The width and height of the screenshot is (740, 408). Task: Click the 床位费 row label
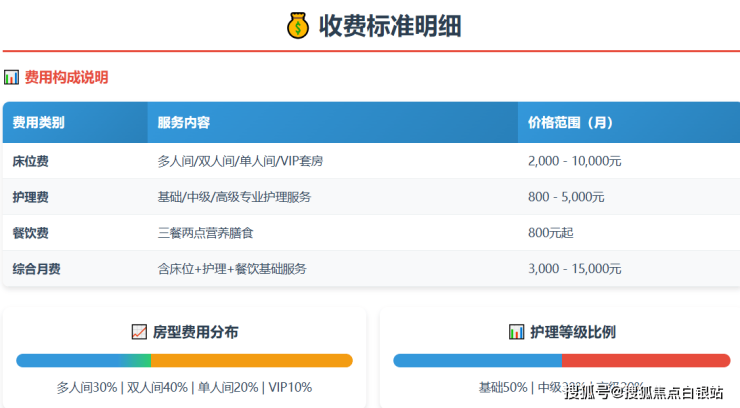pyautogui.click(x=31, y=161)
